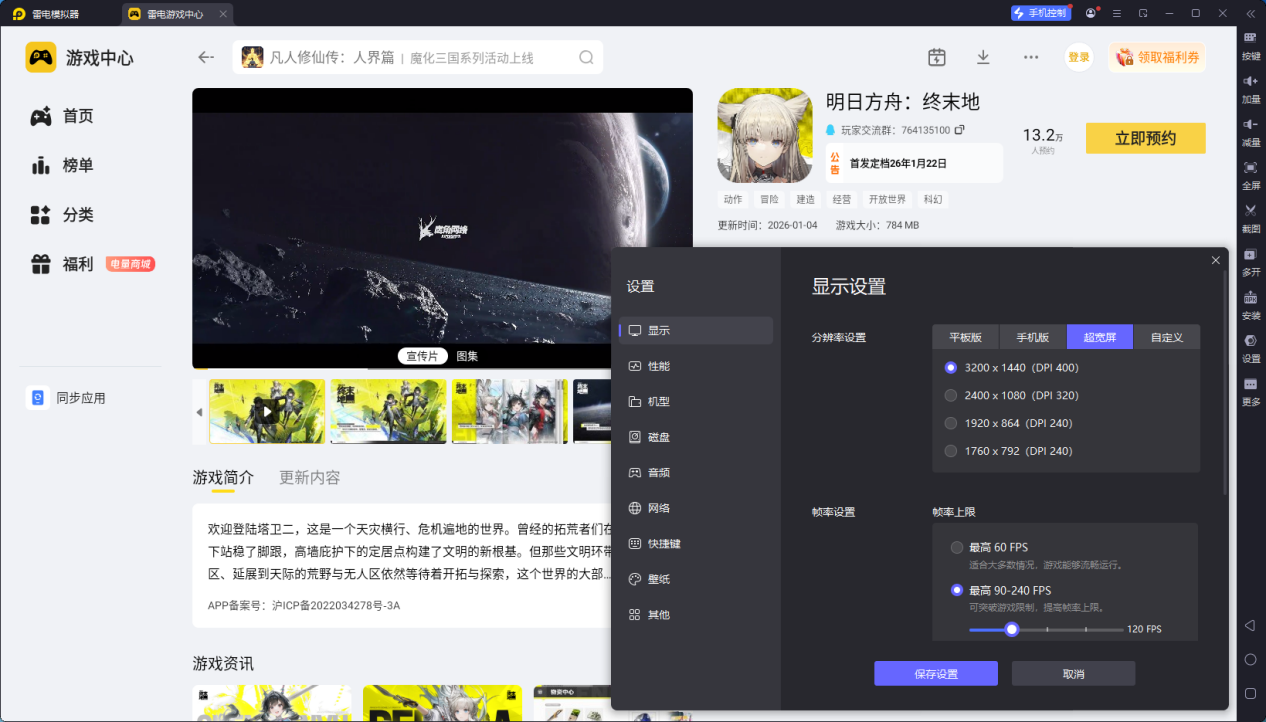The image size is (1266, 722).
Task: Click the search magnifier icon
Action: [x=586, y=57]
